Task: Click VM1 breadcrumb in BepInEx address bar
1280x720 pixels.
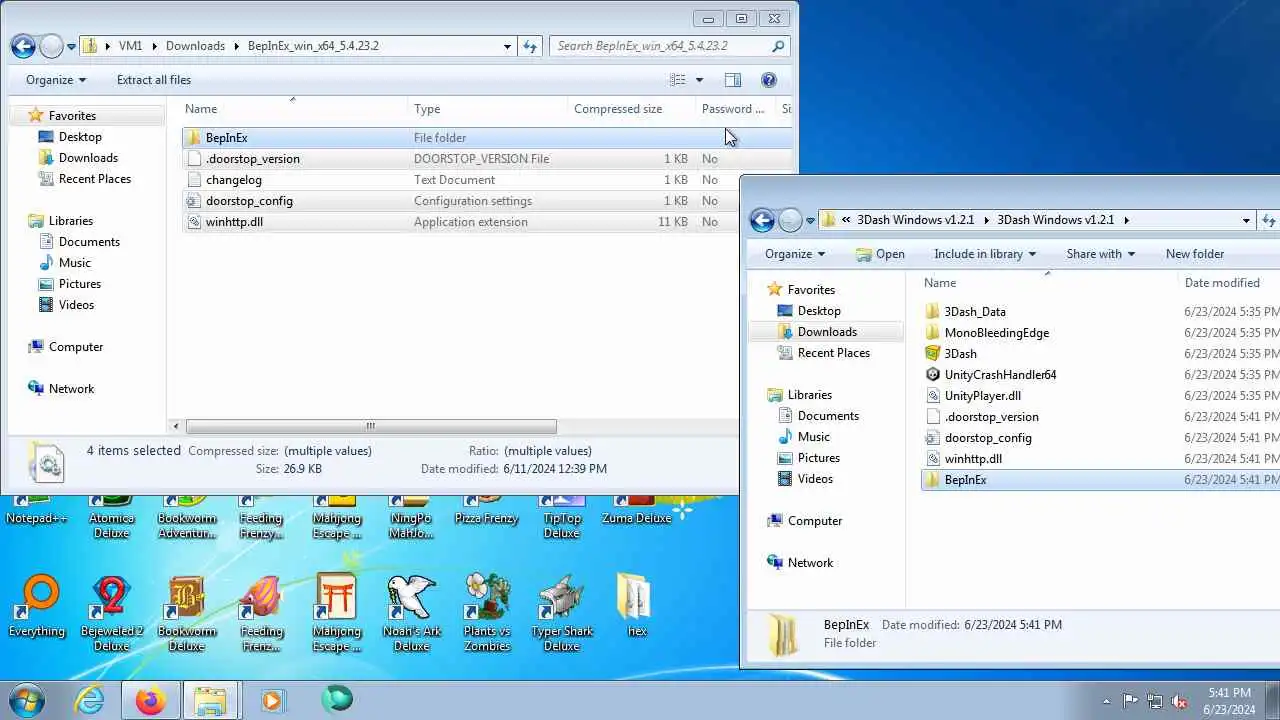Action: click(130, 46)
